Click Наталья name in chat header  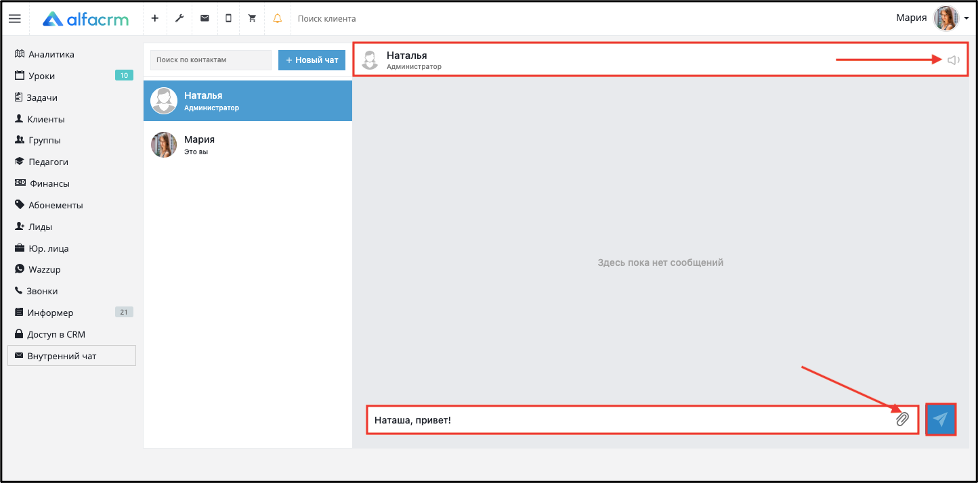tap(406, 56)
